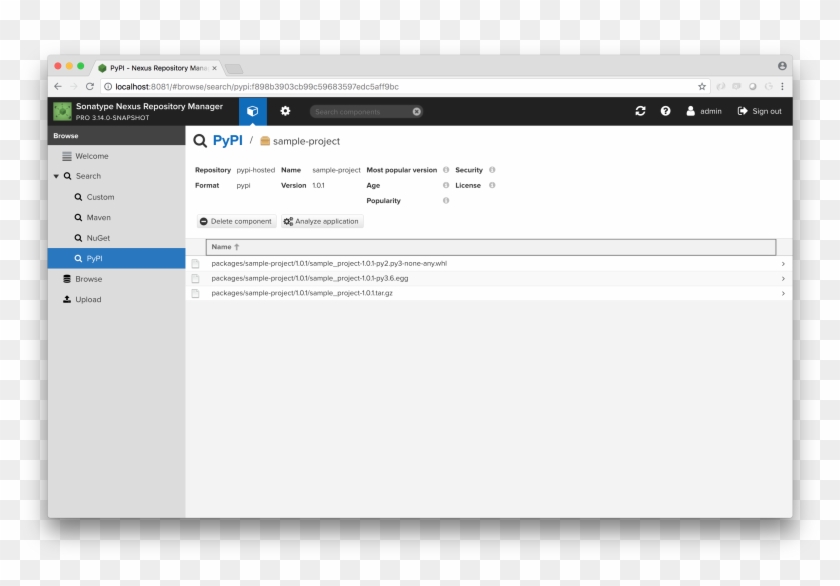Expand the tar.gz package row chevron
This screenshot has height=586, width=840.
[x=783, y=293]
